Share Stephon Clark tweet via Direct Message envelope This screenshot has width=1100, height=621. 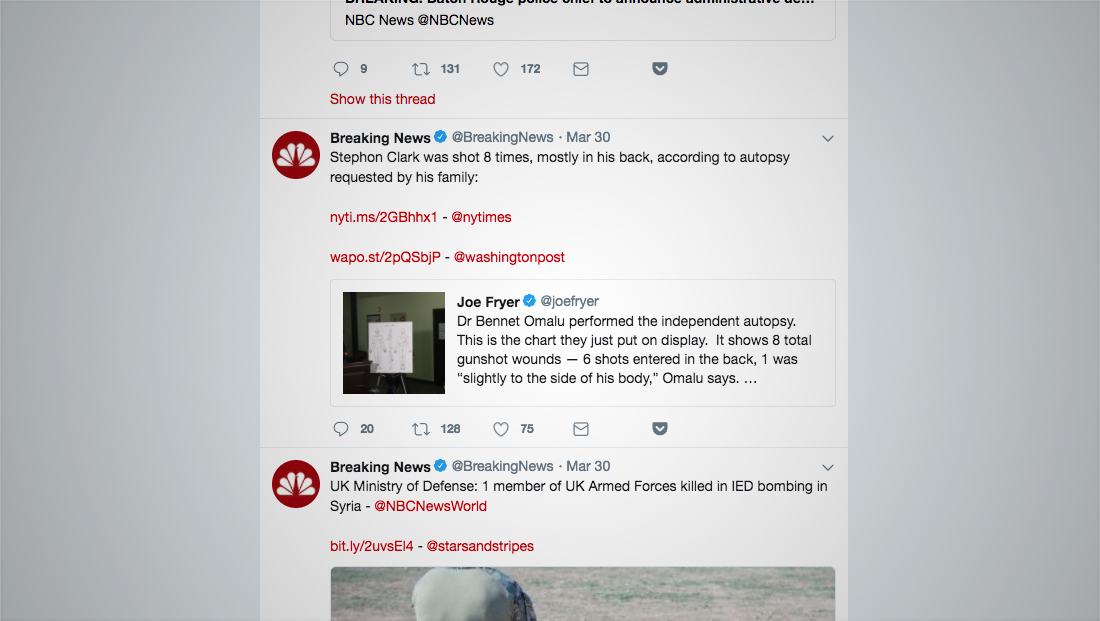coord(580,428)
